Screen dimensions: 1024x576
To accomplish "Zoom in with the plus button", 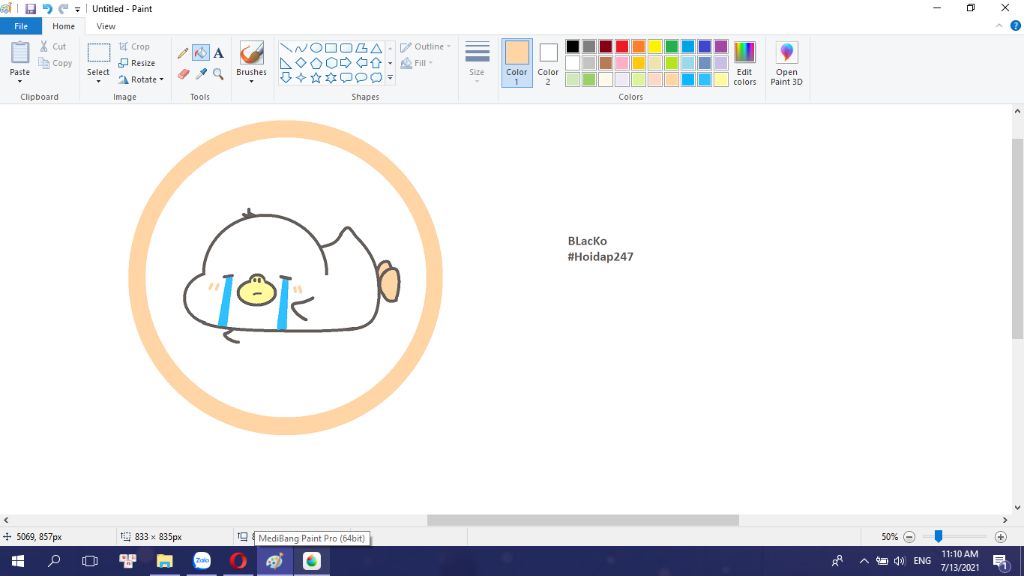I will [1000, 537].
